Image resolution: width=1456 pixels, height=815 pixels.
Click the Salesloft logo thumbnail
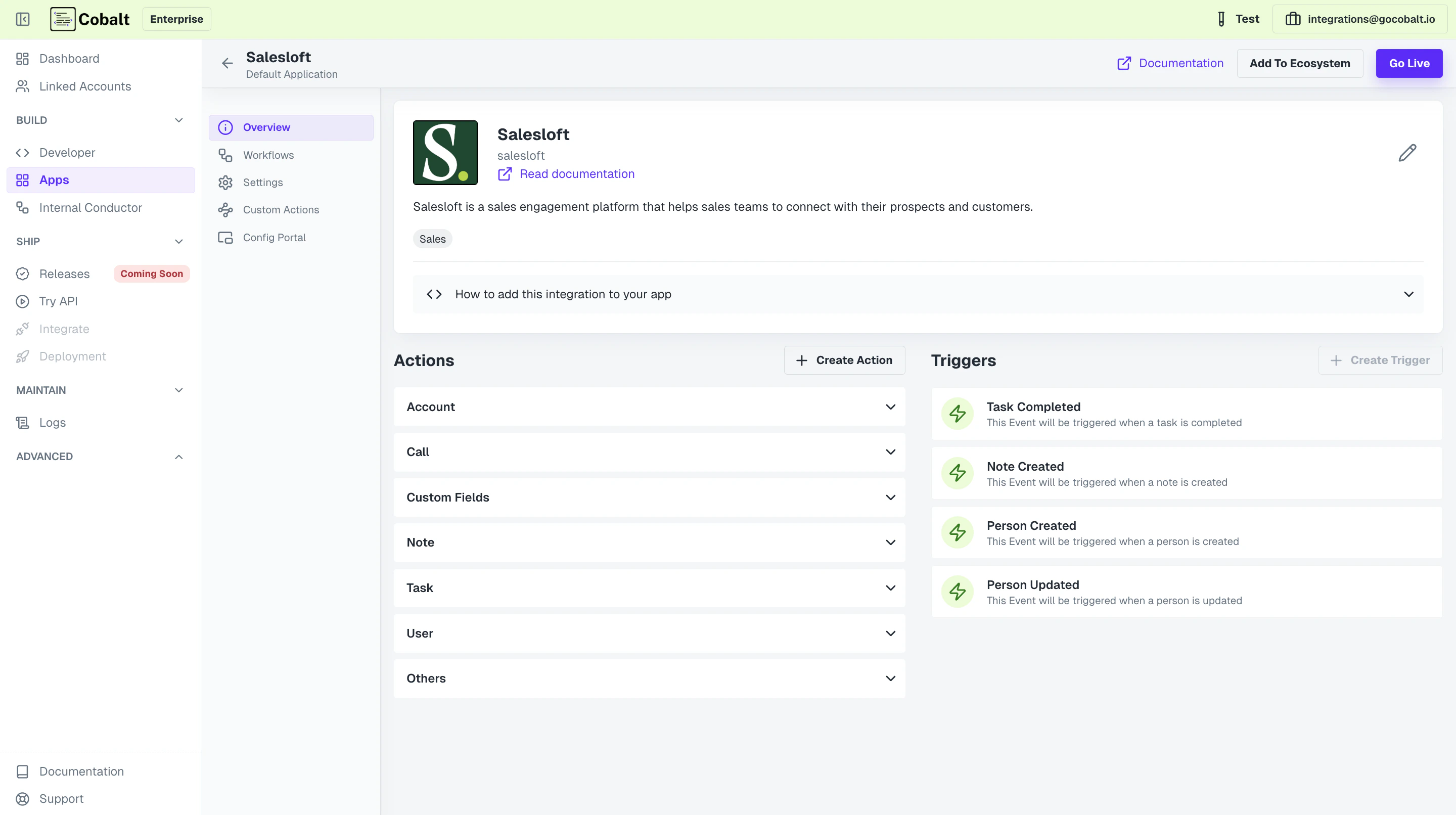pyautogui.click(x=445, y=152)
